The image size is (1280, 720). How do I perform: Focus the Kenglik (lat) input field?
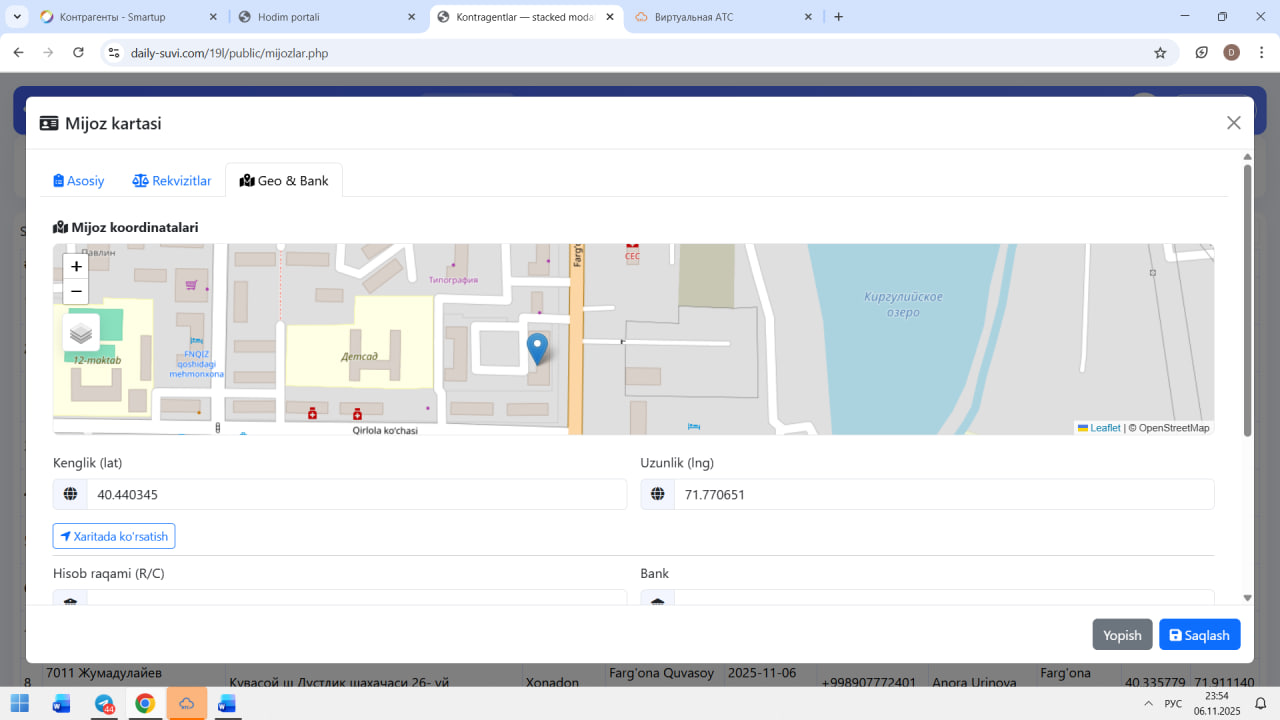355,494
